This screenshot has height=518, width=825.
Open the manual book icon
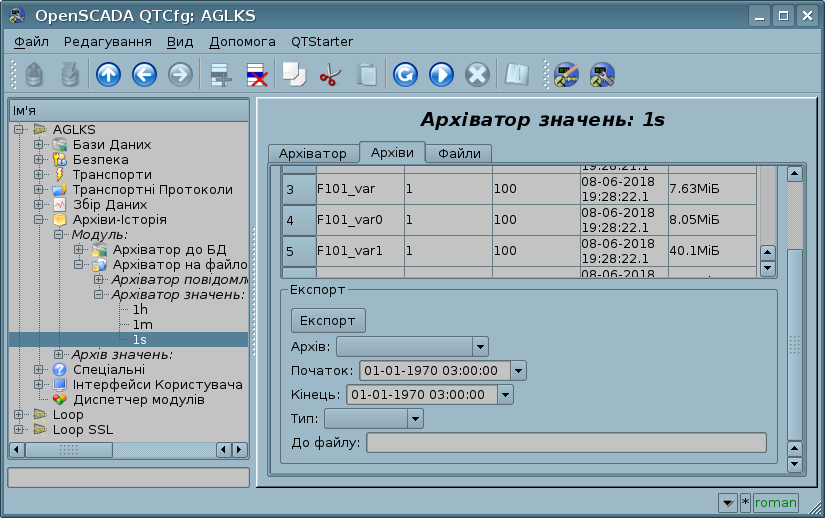coord(517,74)
